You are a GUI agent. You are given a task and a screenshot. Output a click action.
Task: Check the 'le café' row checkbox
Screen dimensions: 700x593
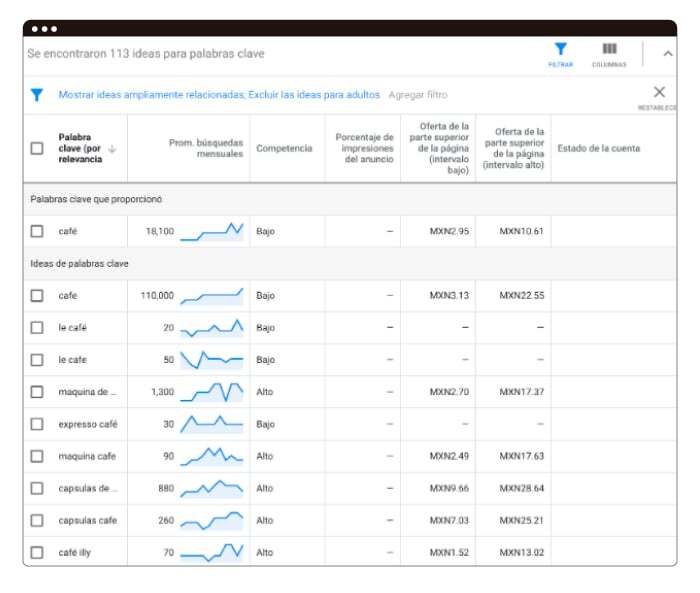(37, 327)
